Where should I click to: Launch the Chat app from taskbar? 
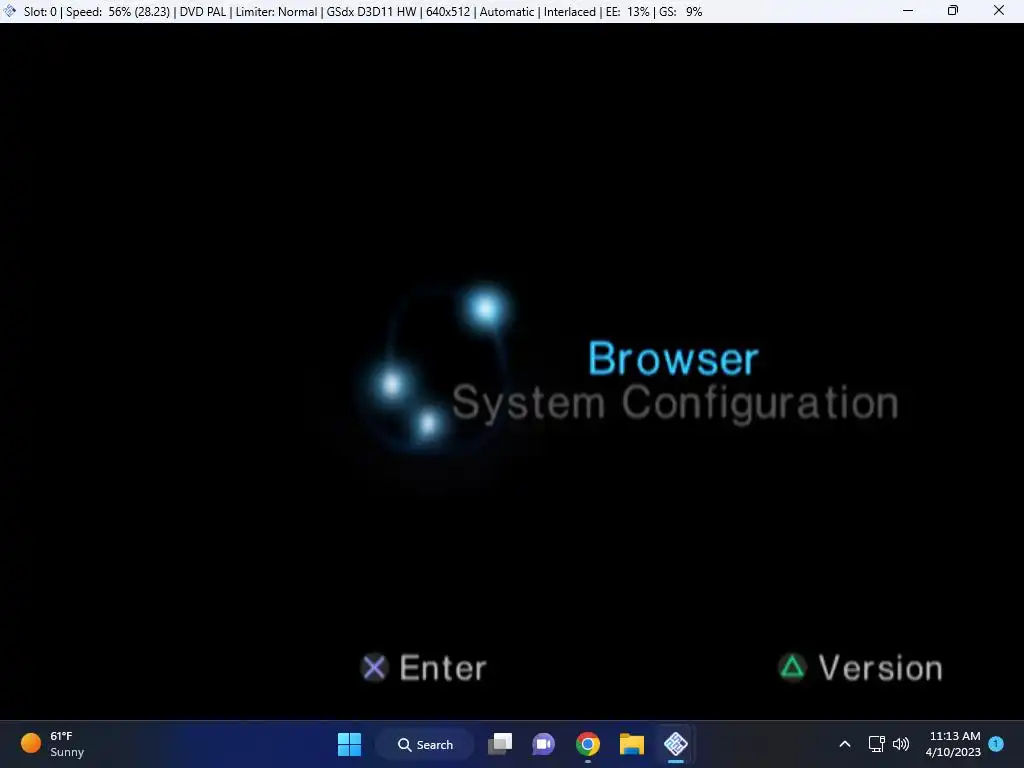pos(543,744)
